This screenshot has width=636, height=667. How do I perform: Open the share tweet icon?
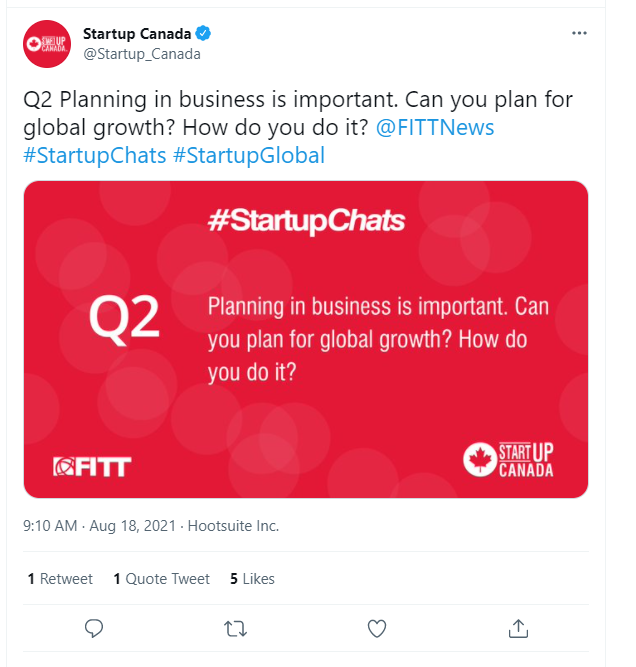pos(518,628)
